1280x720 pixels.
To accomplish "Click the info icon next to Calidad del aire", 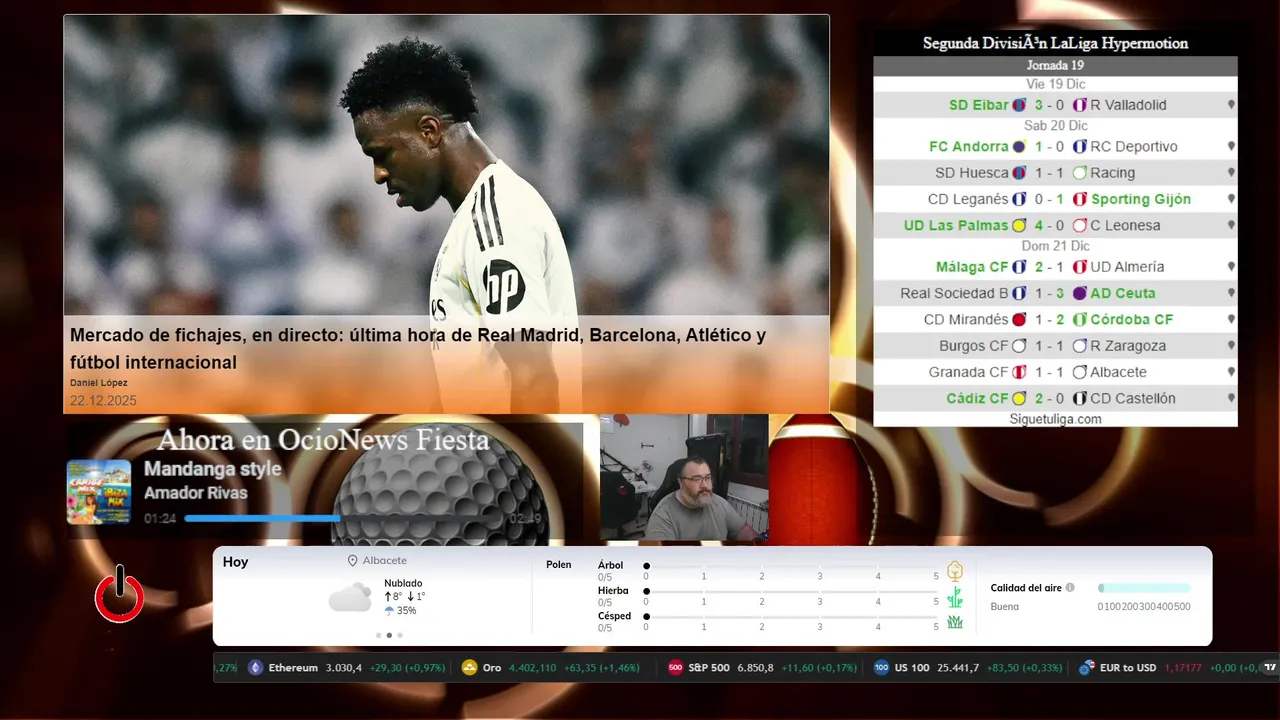I will click(1070, 588).
